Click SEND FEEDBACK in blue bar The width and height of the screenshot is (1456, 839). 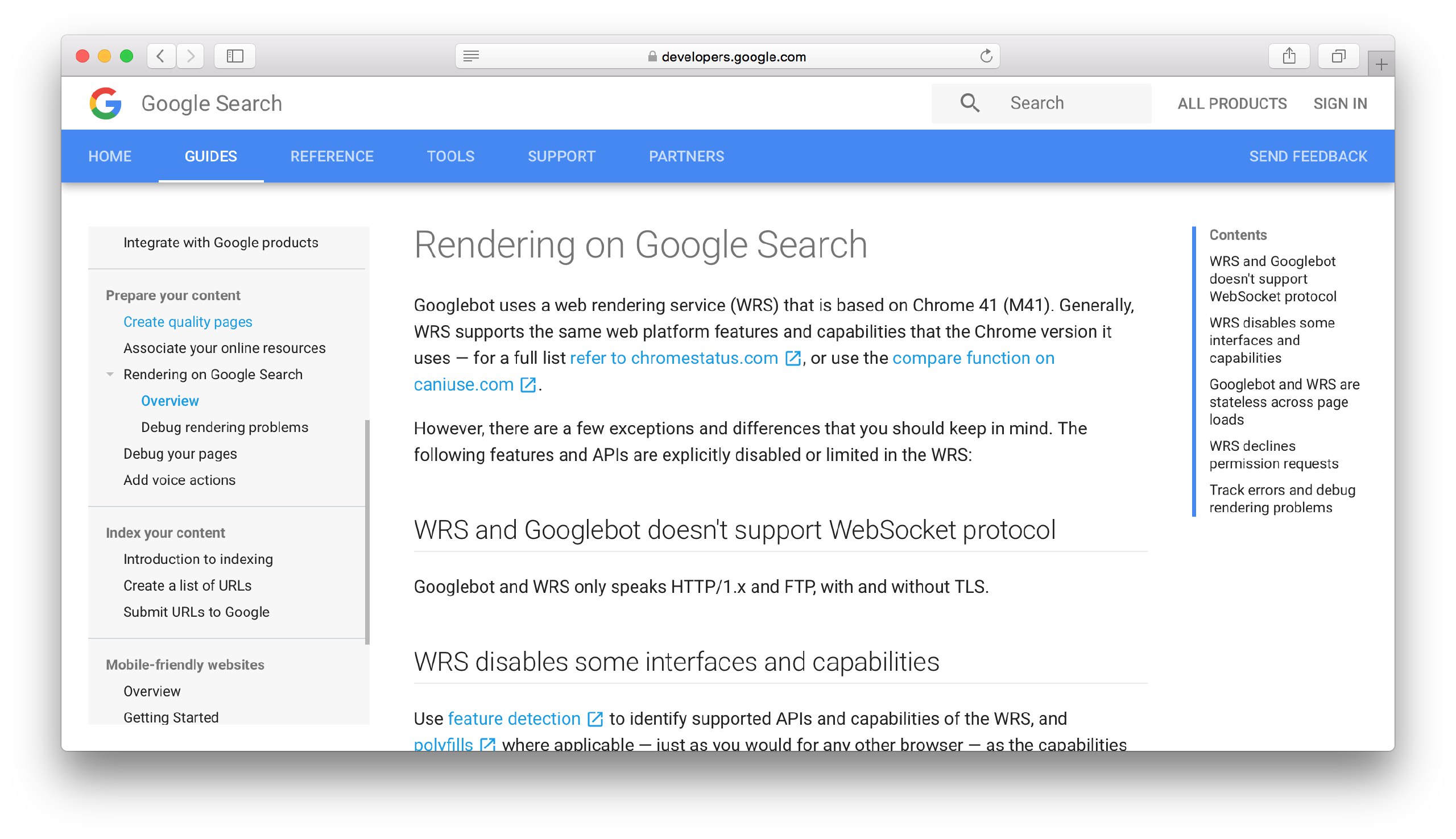coord(1308,156)
